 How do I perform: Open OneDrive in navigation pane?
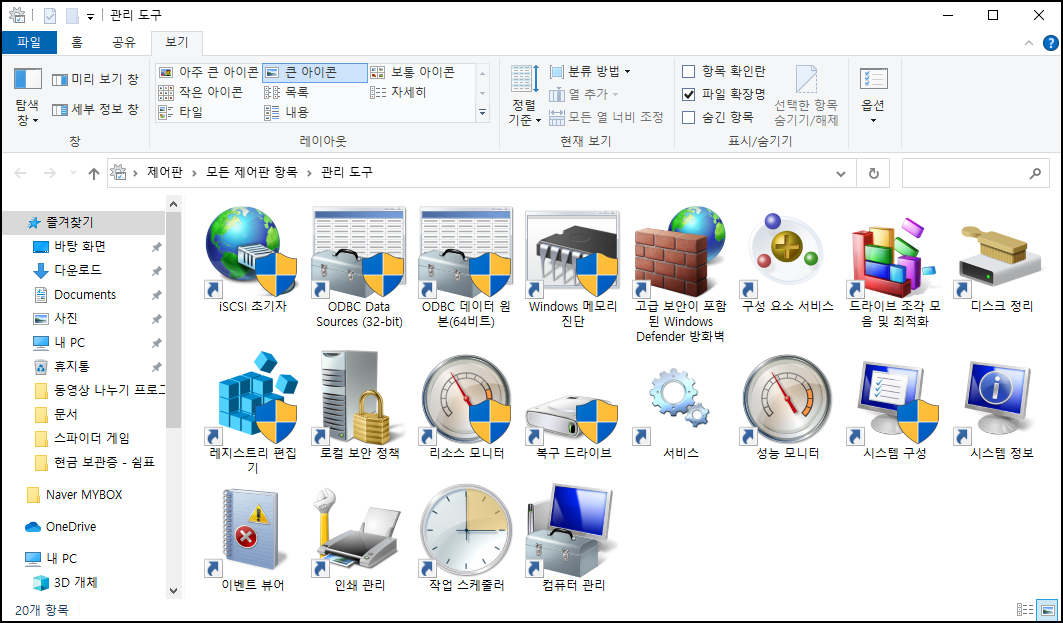coord(71,527)
